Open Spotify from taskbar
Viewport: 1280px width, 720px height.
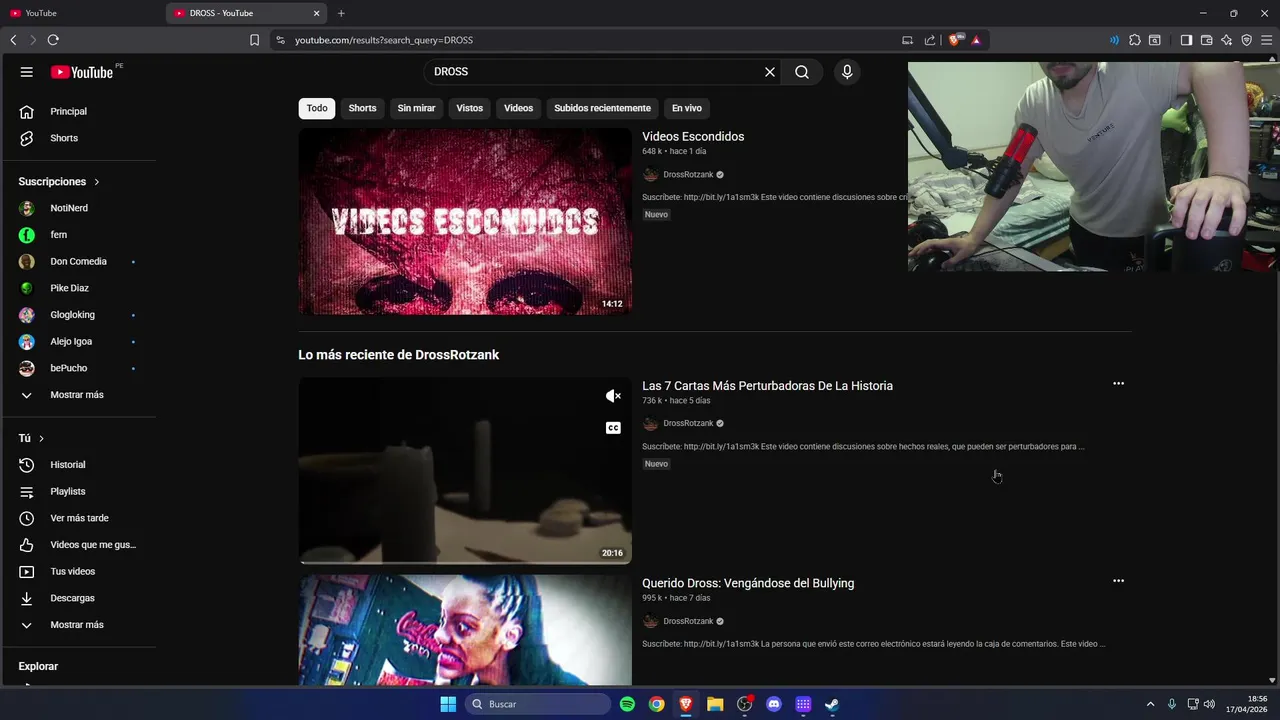tap(627, 704)
